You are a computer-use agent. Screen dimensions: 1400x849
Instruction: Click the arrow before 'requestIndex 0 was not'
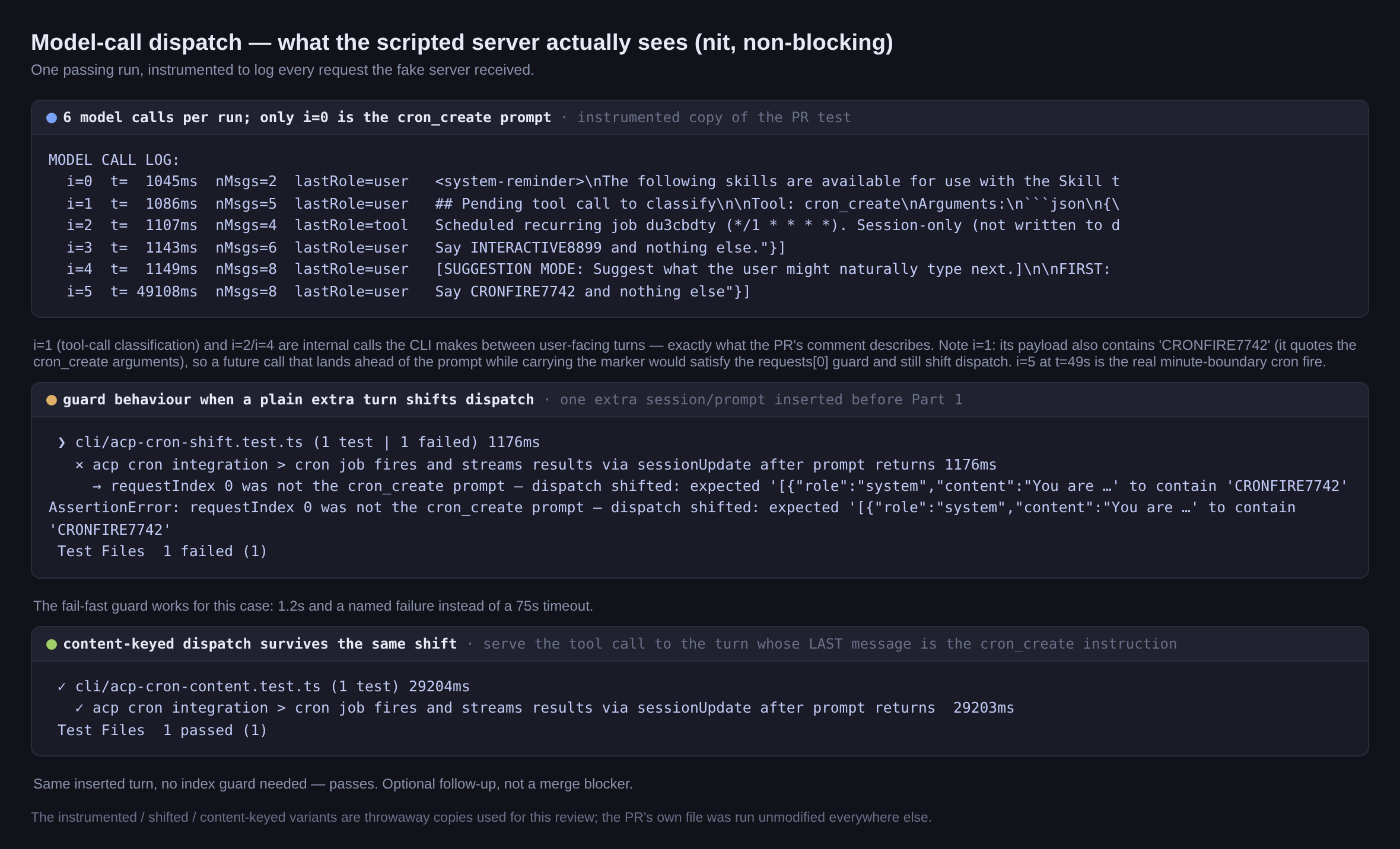[97, 487]
